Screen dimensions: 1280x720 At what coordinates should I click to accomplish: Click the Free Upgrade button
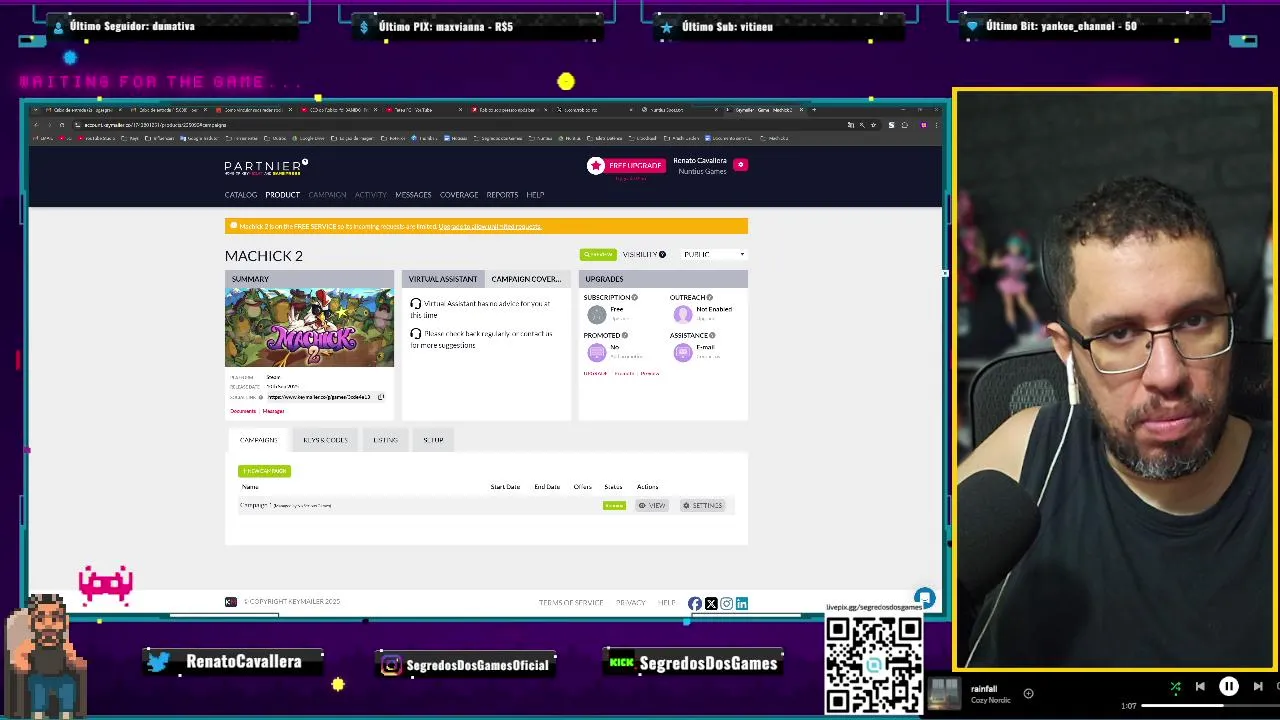click(634, 165)
